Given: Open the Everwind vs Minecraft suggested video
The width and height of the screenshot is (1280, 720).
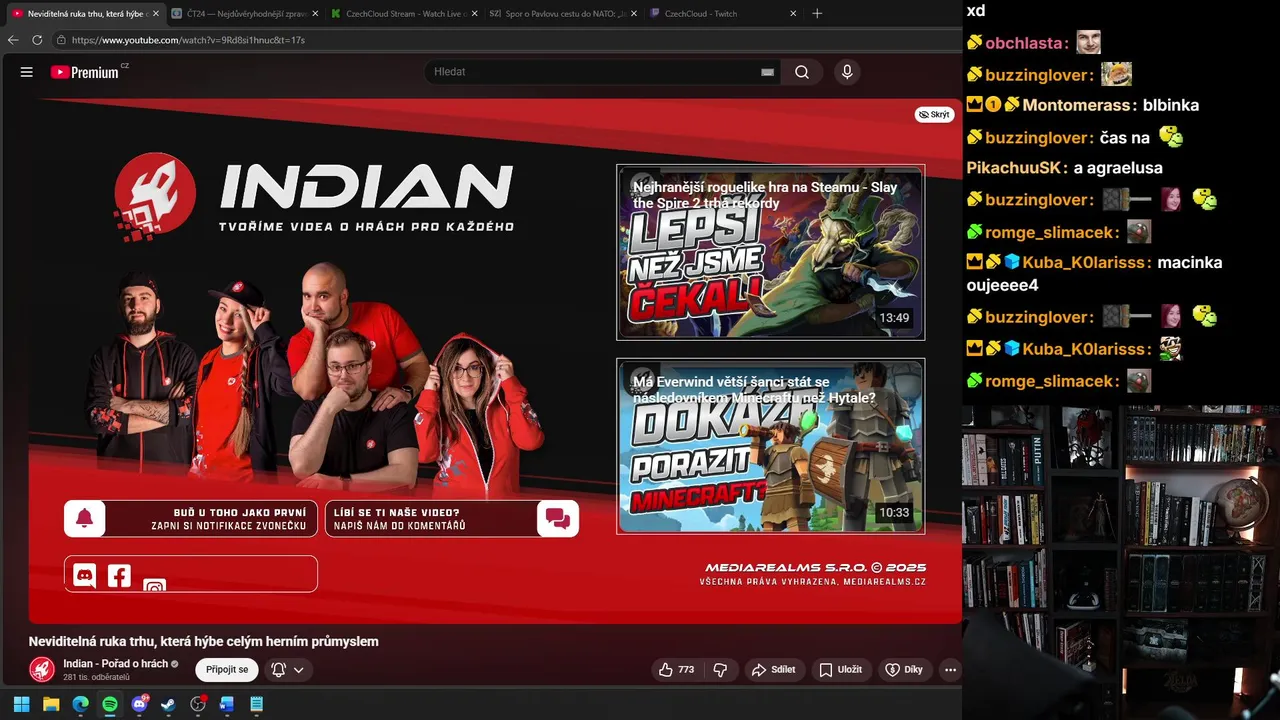Looking at the screenshot, I should coord(770,446).
